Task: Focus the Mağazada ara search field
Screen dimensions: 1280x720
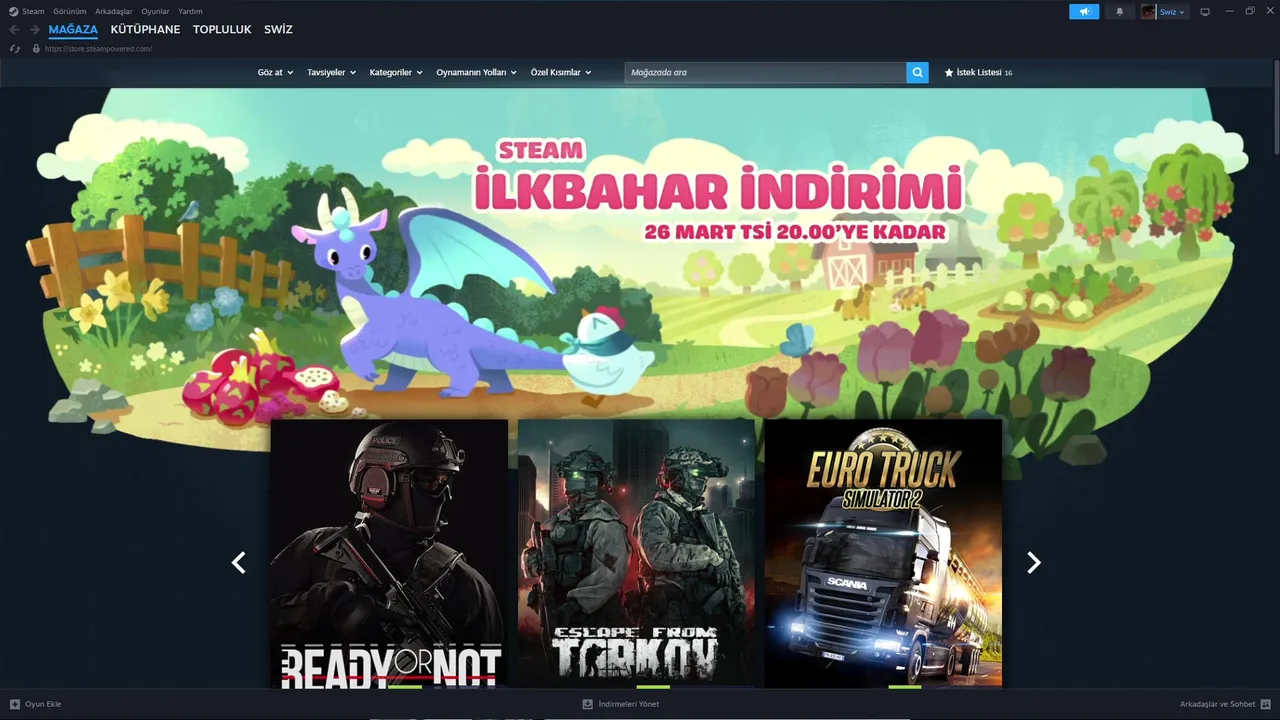Action: pyautogui.click(x=766, y=72)
